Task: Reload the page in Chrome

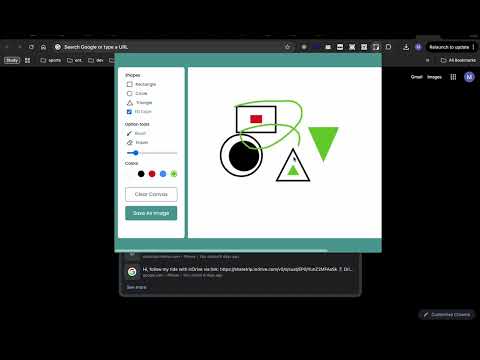Action: 31,47
